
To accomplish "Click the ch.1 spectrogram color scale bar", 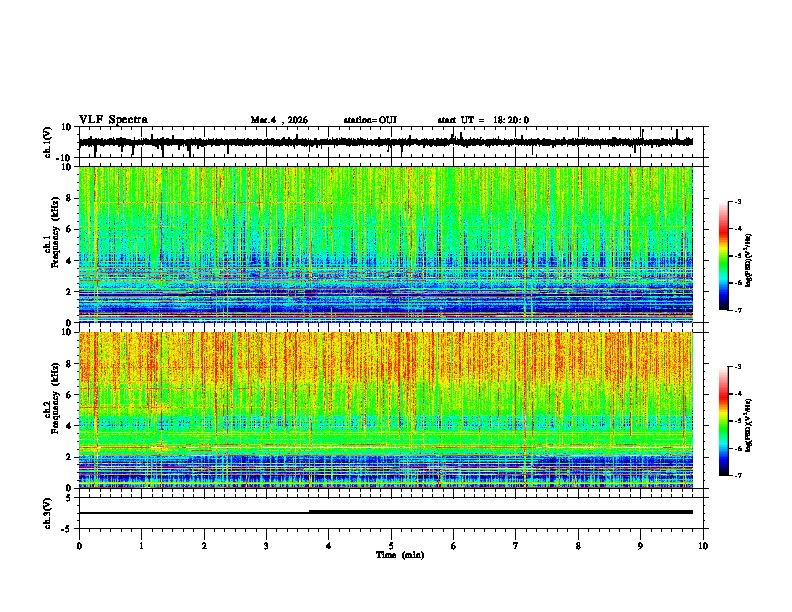I will click(x=724, y=256).
